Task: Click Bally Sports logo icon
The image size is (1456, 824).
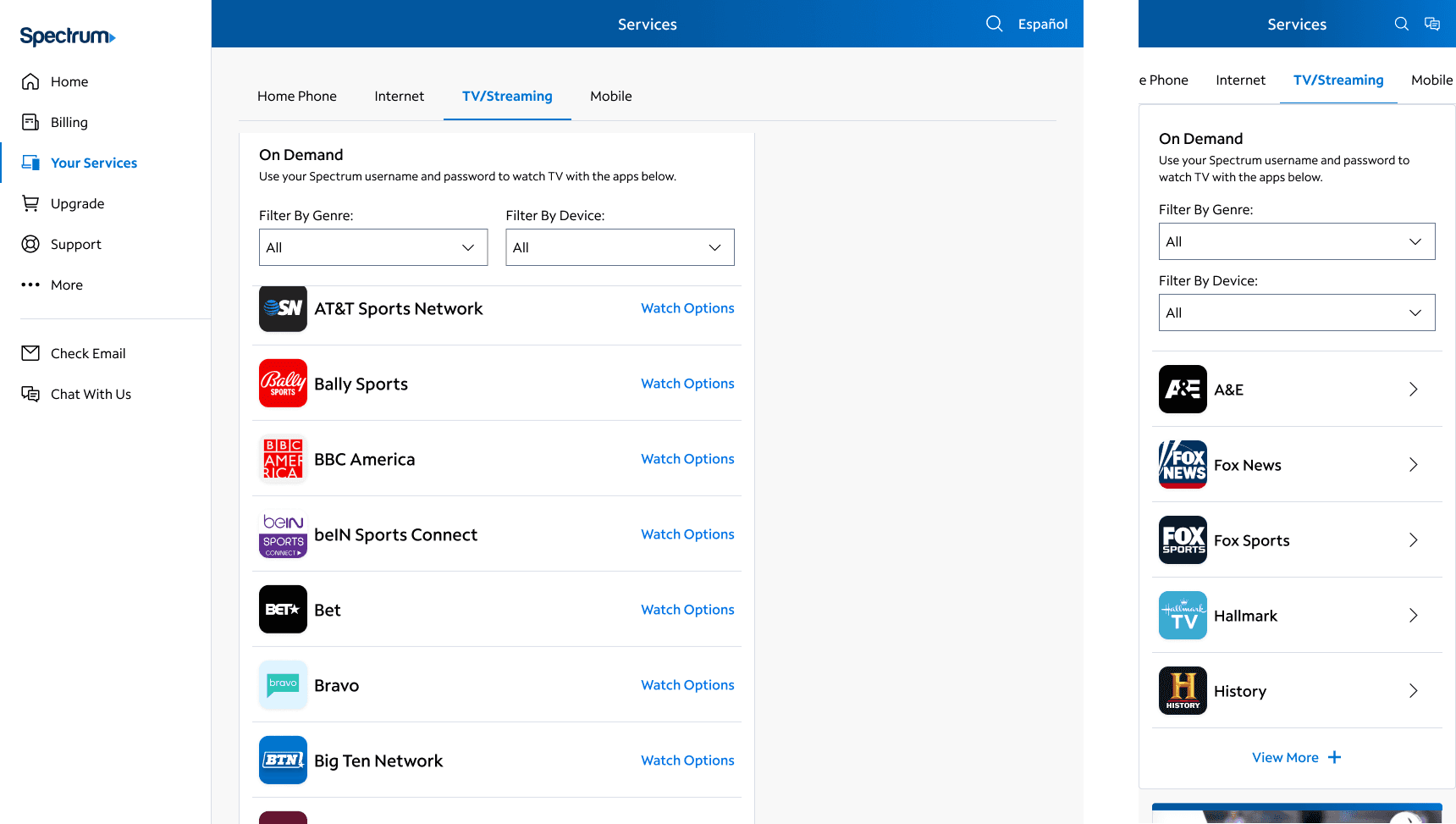Action: pyautogui.click(x=283, y=384)
